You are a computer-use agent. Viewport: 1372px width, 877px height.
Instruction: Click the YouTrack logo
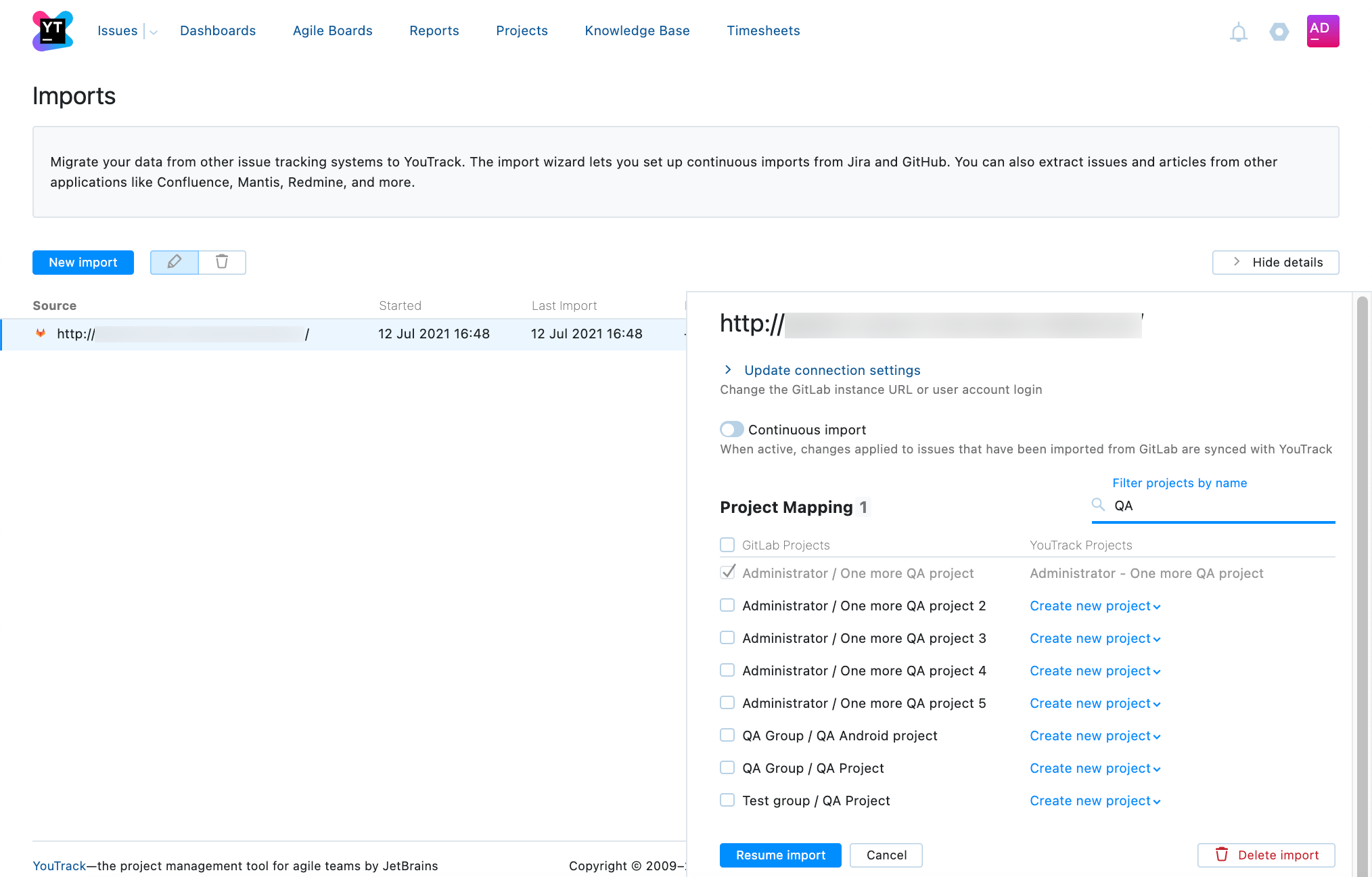pos(51,30)
